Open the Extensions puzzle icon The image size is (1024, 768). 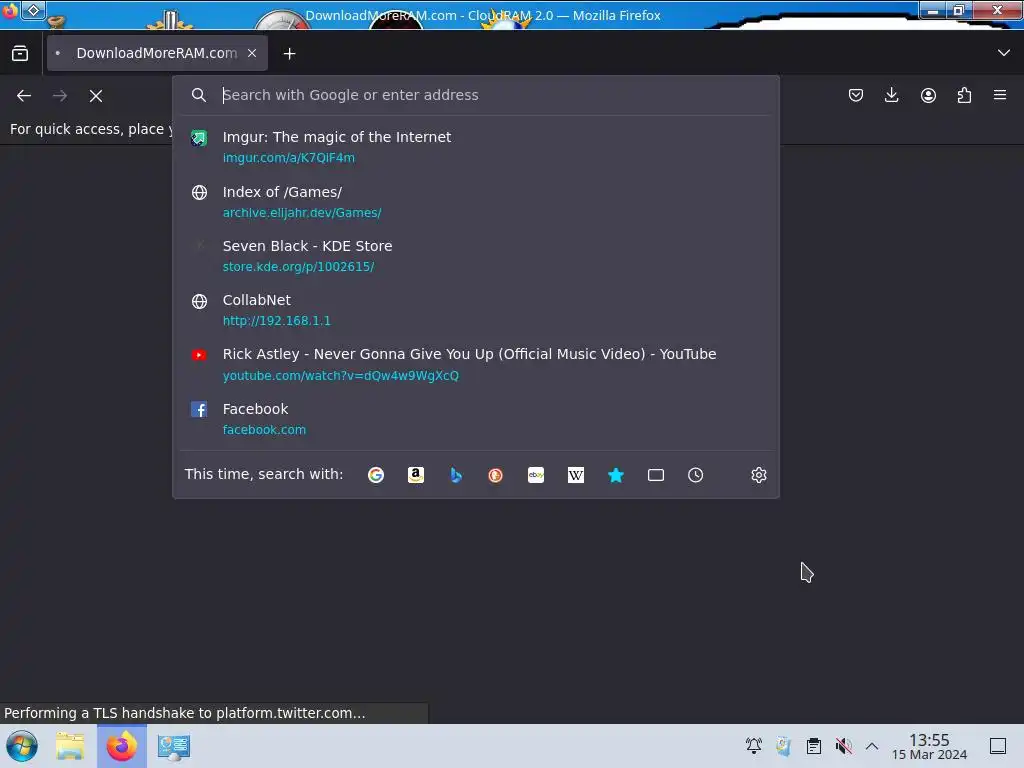964,95
